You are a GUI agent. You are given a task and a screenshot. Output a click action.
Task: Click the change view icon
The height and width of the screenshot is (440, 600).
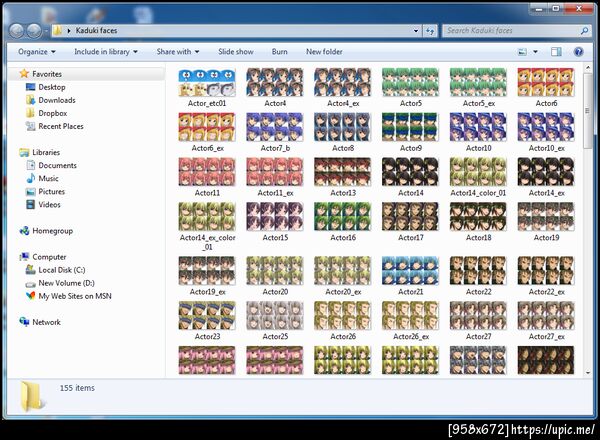[522, 52]
